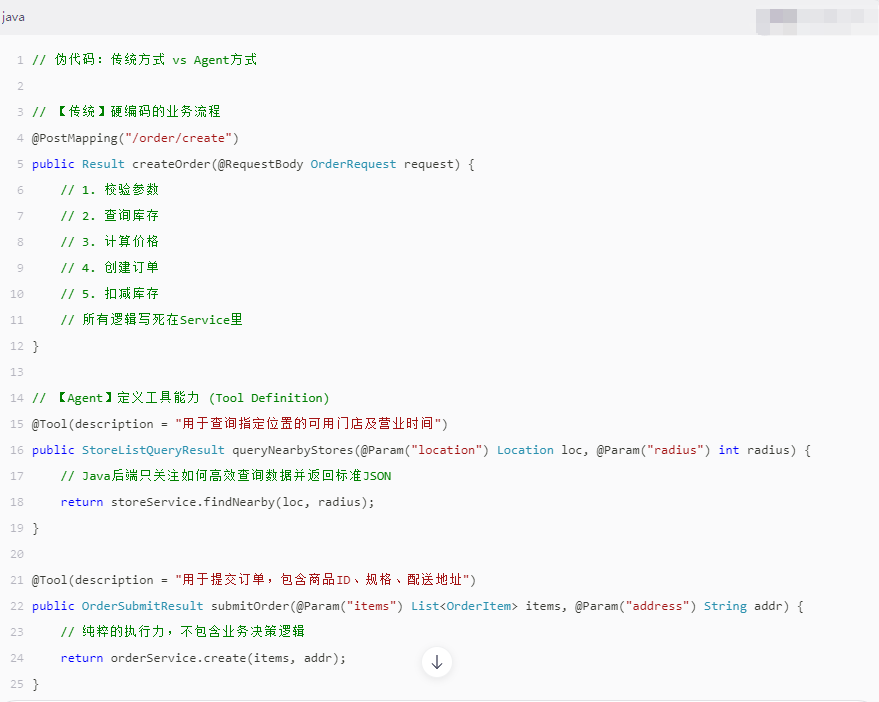Click the comment "// 2. 查询库存"
The height and width of the screenshot is (702, 879).
click(x=110, y=216)
